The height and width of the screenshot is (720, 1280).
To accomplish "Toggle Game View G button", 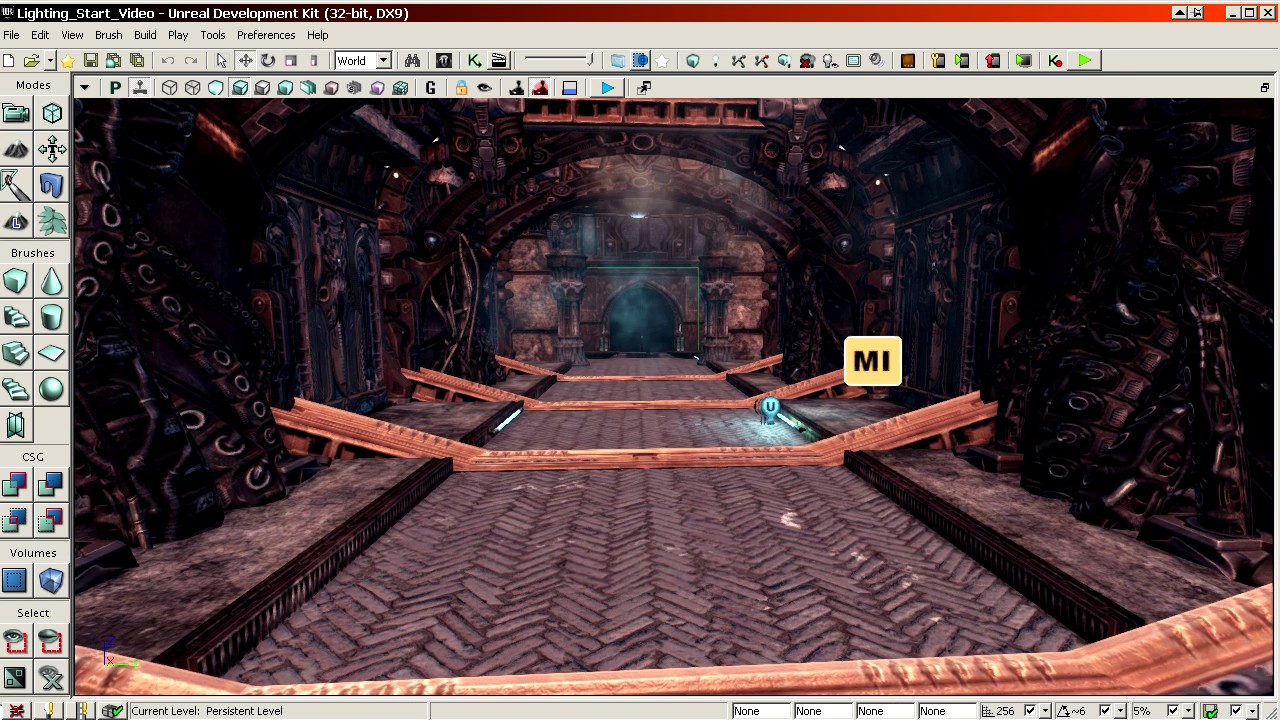I will (x=431, y=88).
